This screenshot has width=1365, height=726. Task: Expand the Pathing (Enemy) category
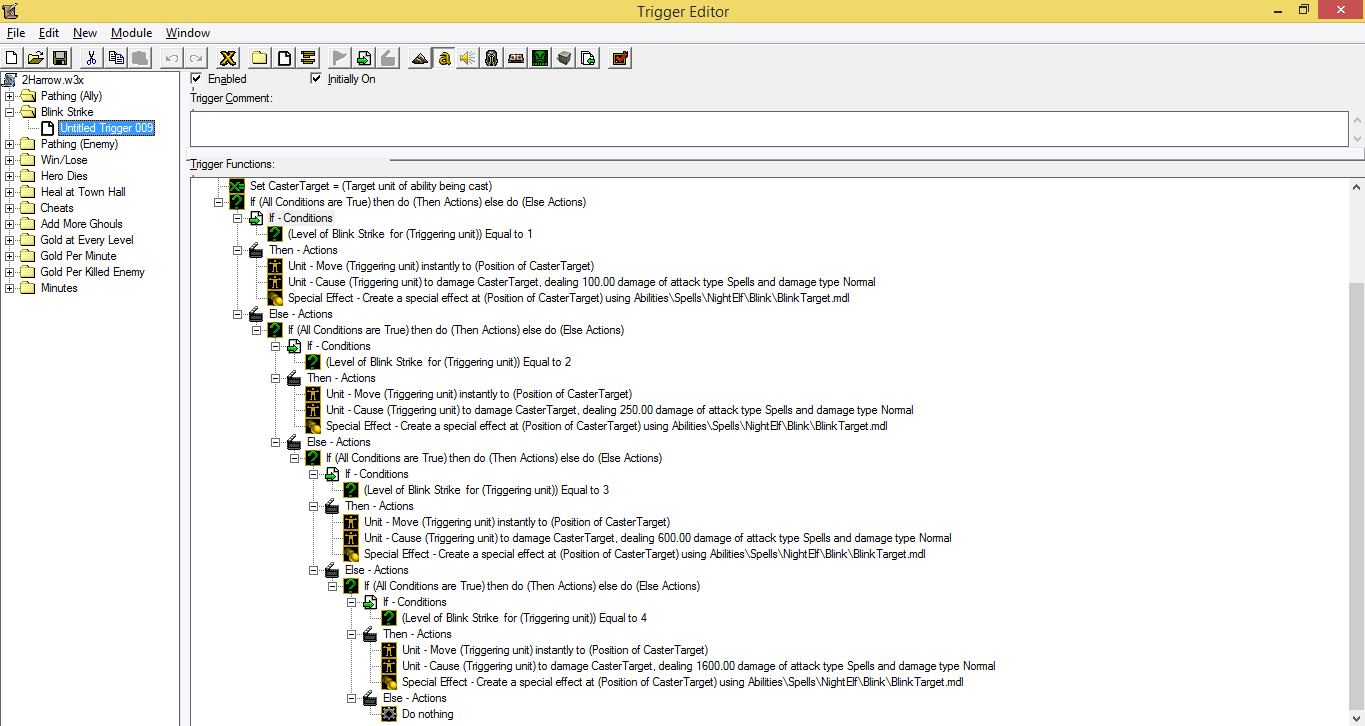(x=10, y=144)
